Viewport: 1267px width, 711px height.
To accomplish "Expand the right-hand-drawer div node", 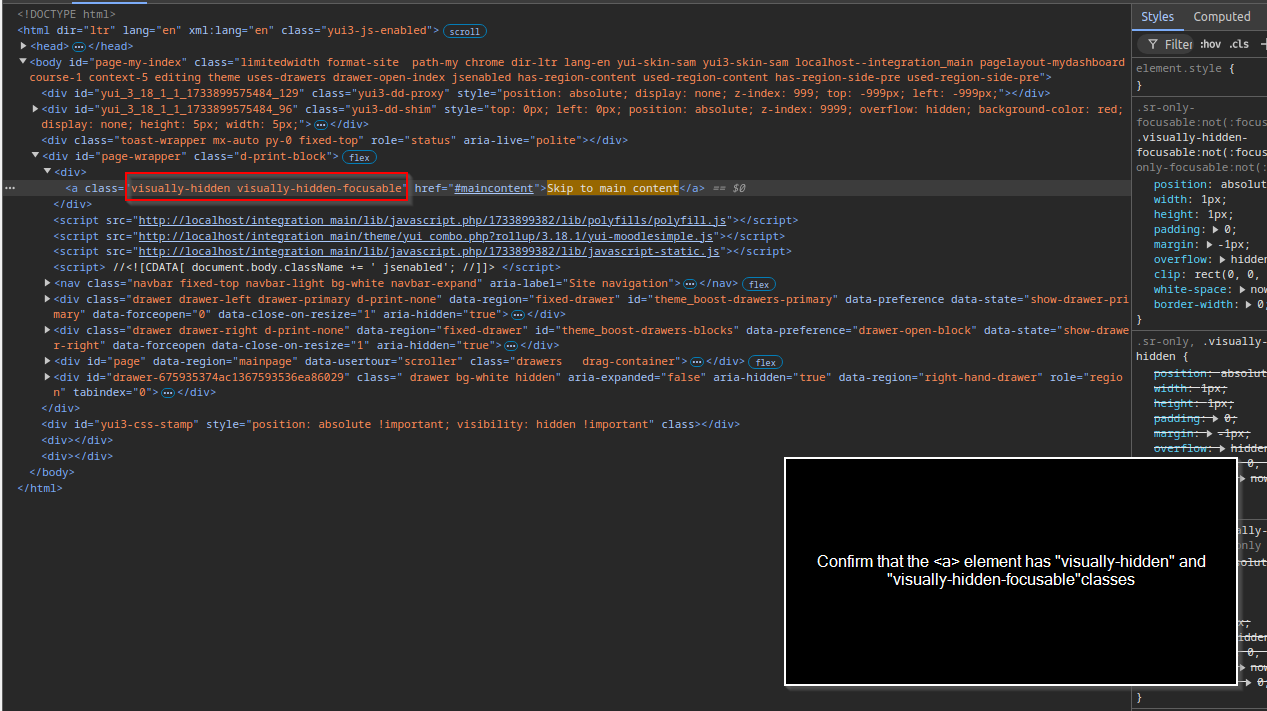I will tap(48, 377).
